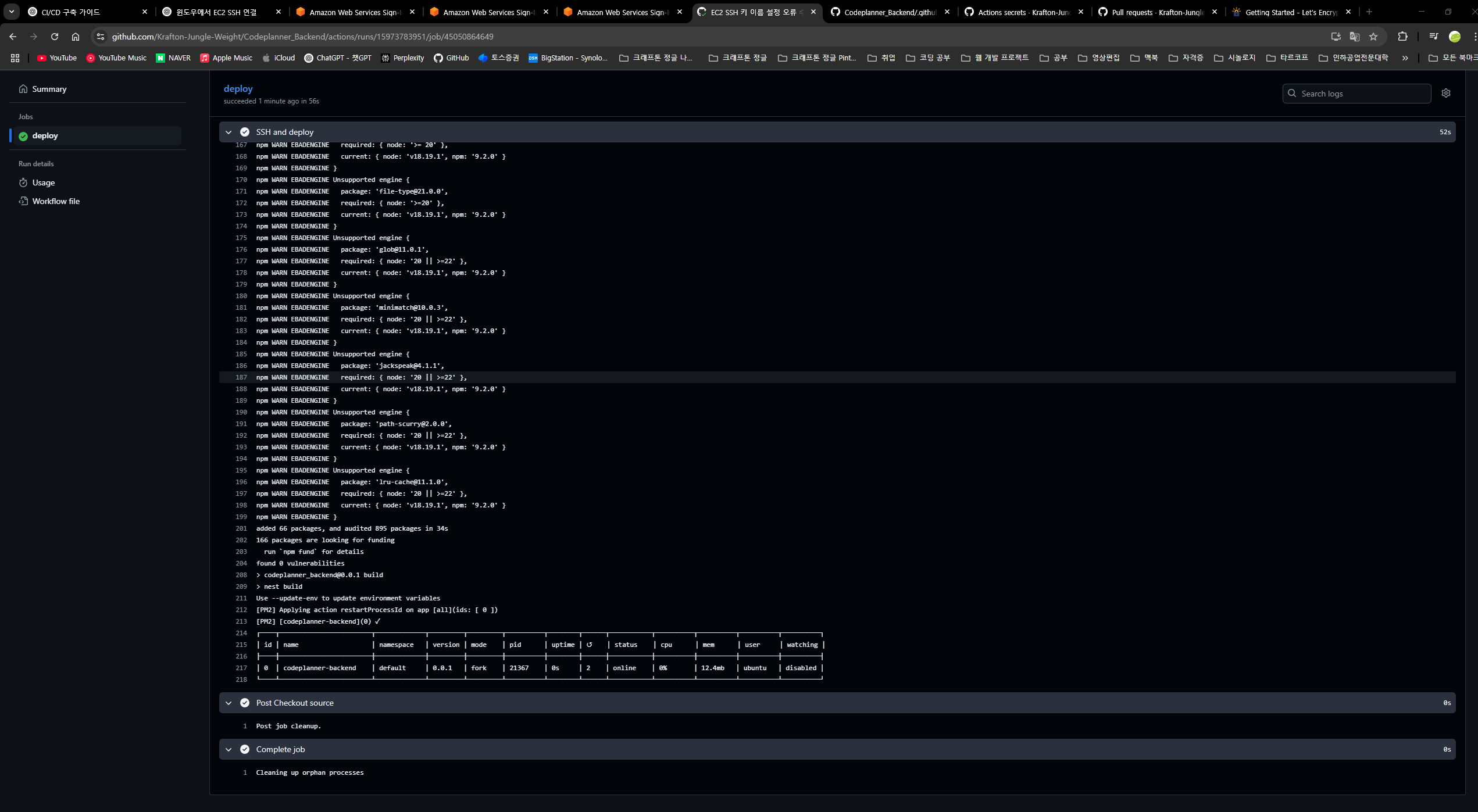Collapse the Complete job step

point(229,750)
